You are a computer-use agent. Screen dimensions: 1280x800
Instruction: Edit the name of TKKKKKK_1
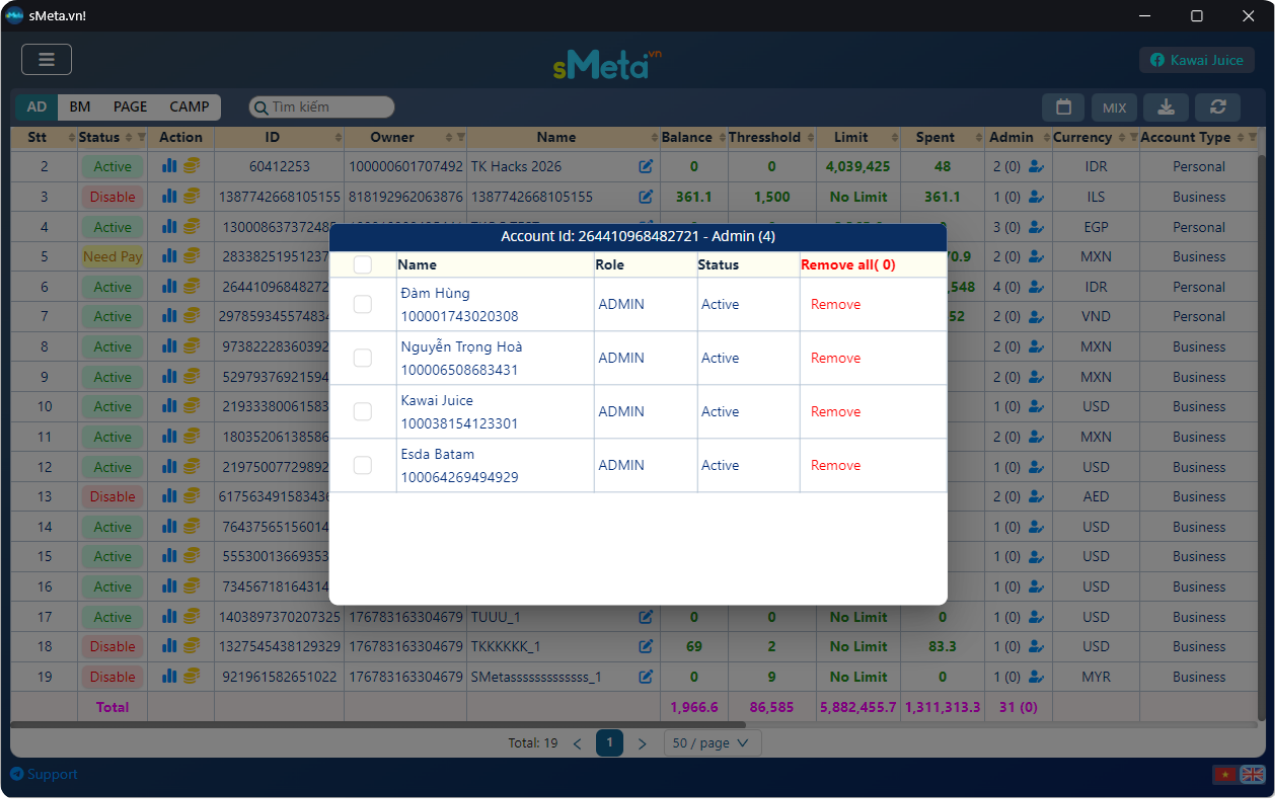coord(646,647)
